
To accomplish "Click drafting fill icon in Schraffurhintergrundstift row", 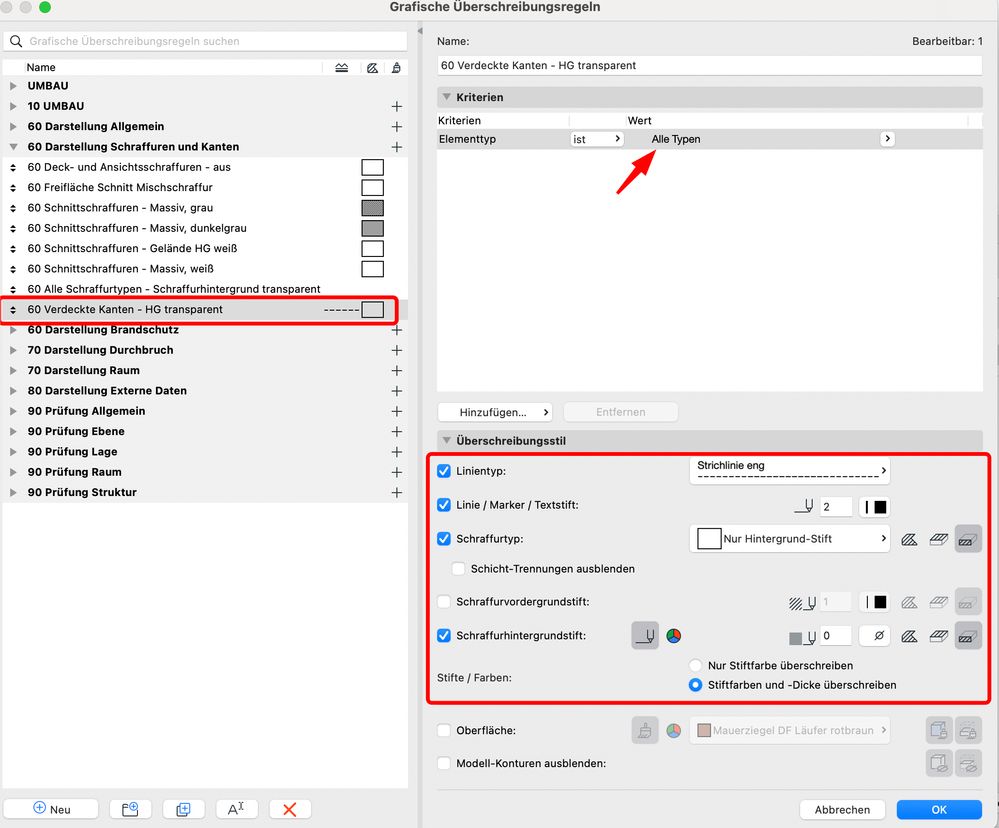I will click(x=909, y=636).
